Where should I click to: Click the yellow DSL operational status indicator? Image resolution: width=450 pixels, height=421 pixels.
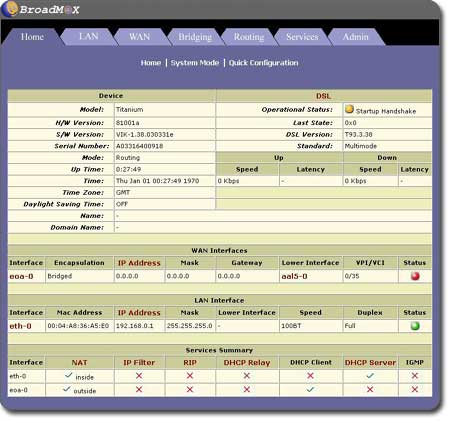[349, 109]
